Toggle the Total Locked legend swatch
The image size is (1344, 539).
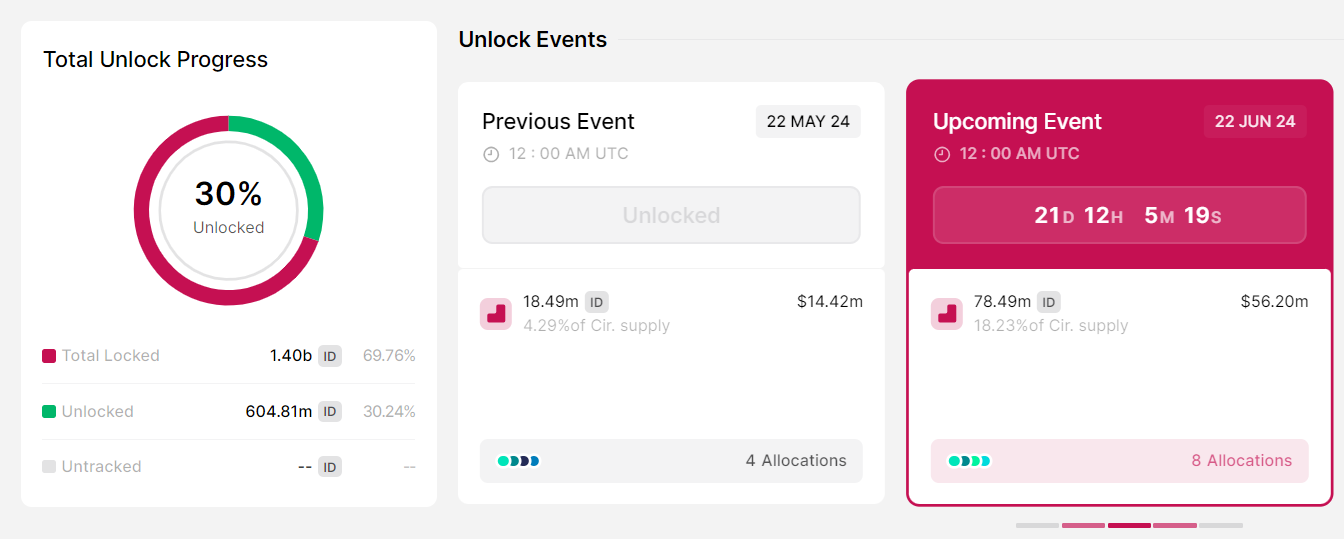[49, 356]
